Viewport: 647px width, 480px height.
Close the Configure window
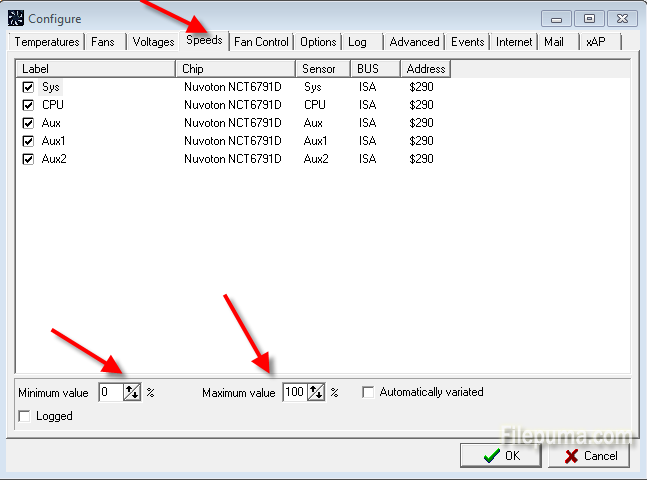coord(622,19)
